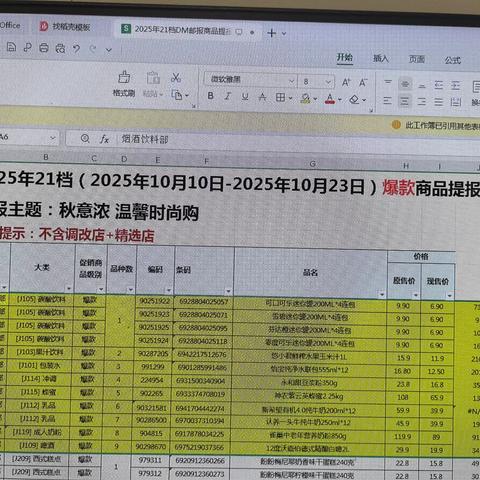Increase font size with A+ icon
The height and width of the screenshot is (480, 480).
(346, 82)
